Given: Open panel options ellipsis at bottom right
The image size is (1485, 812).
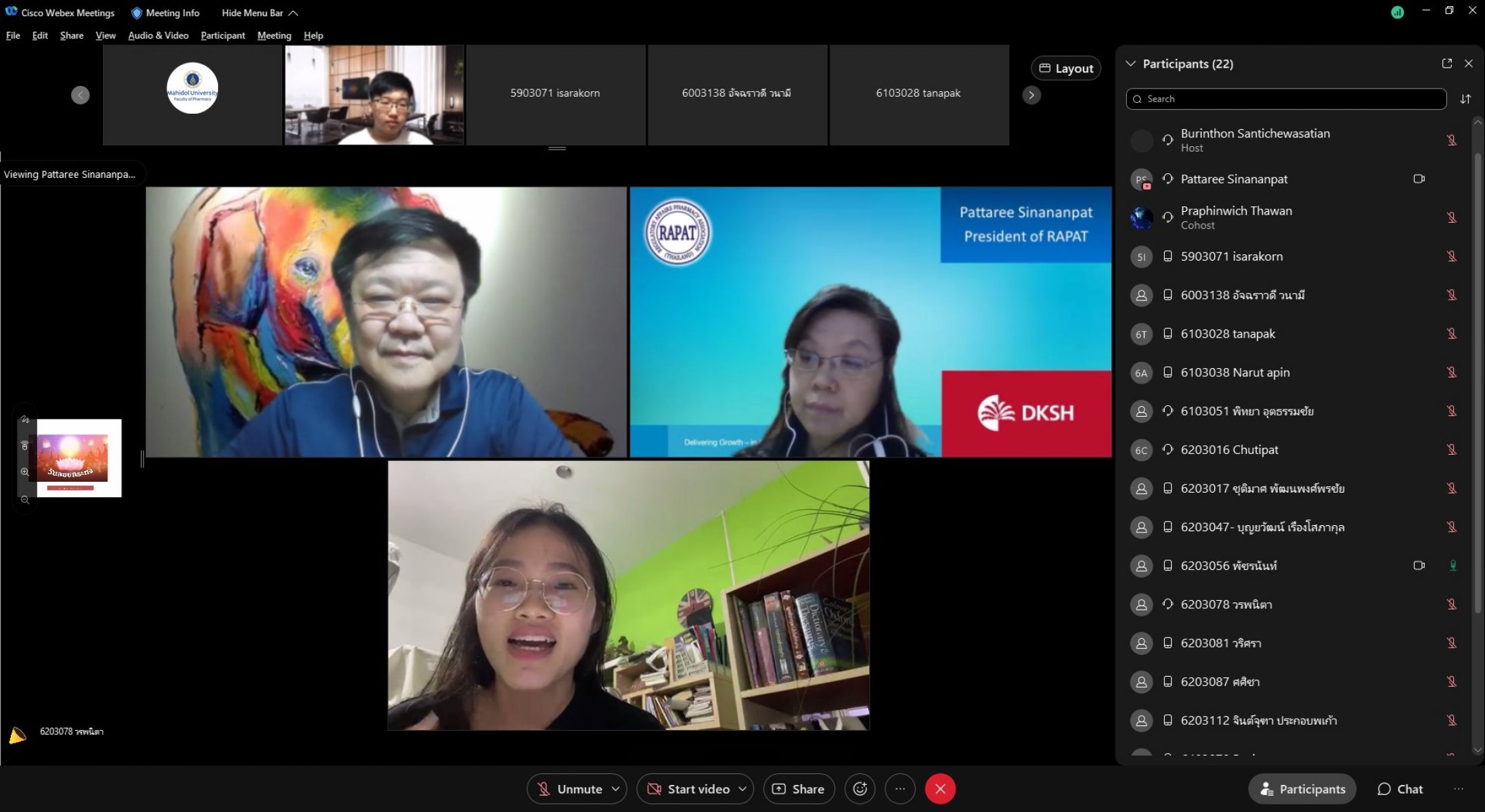Looking at the screenshot, I should click(x=1459, y=789).
